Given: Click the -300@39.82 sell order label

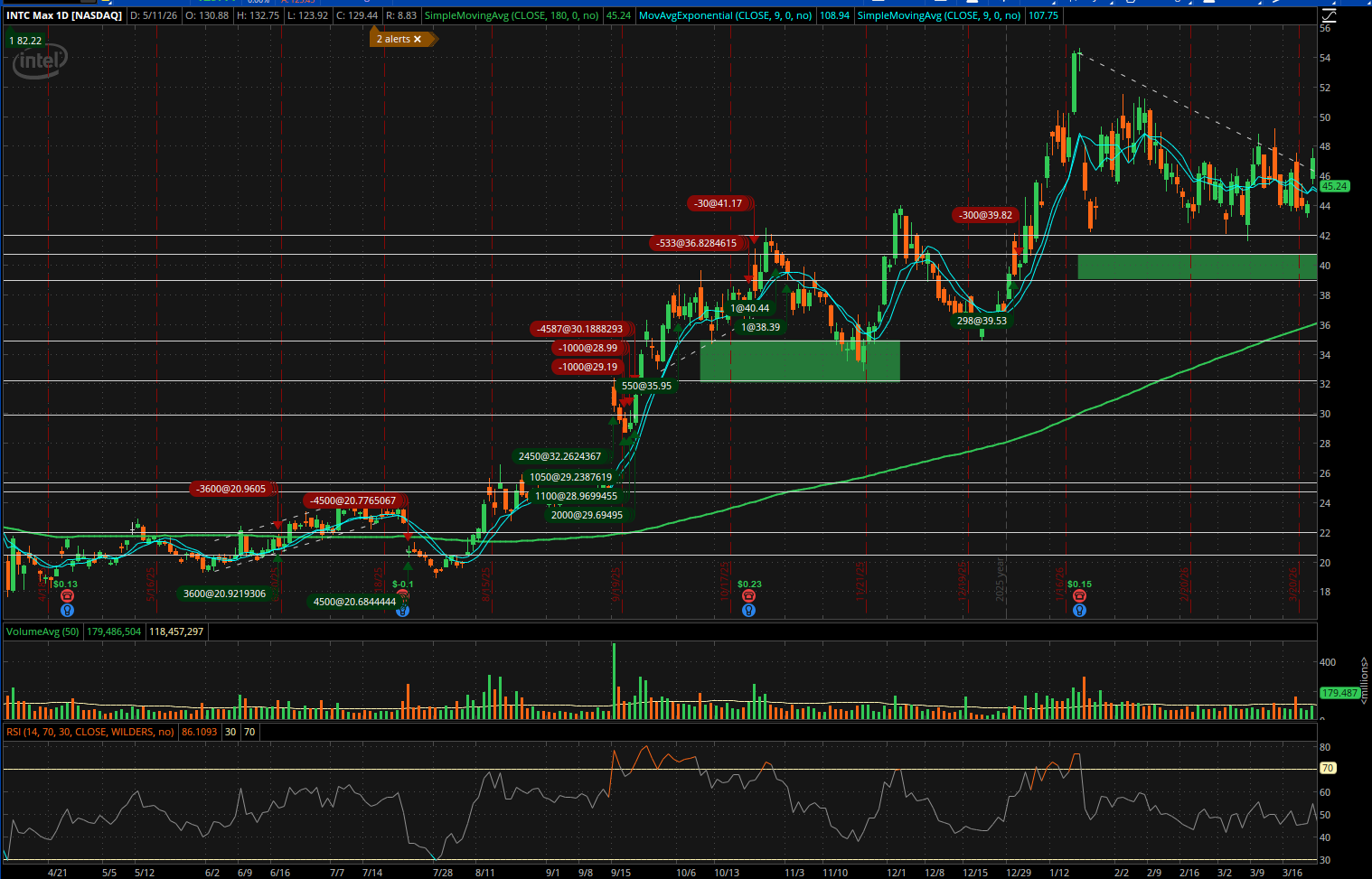Looking at the screenshot, I should tap(985, 215).
